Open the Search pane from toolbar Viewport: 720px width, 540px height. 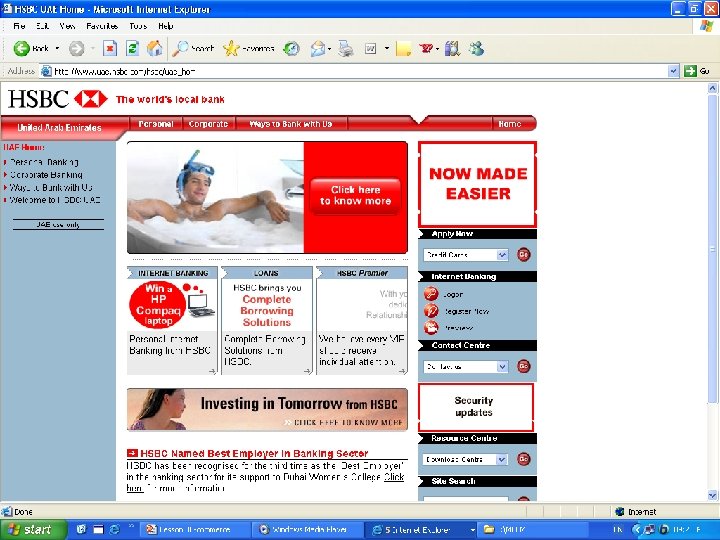point(193,48)
